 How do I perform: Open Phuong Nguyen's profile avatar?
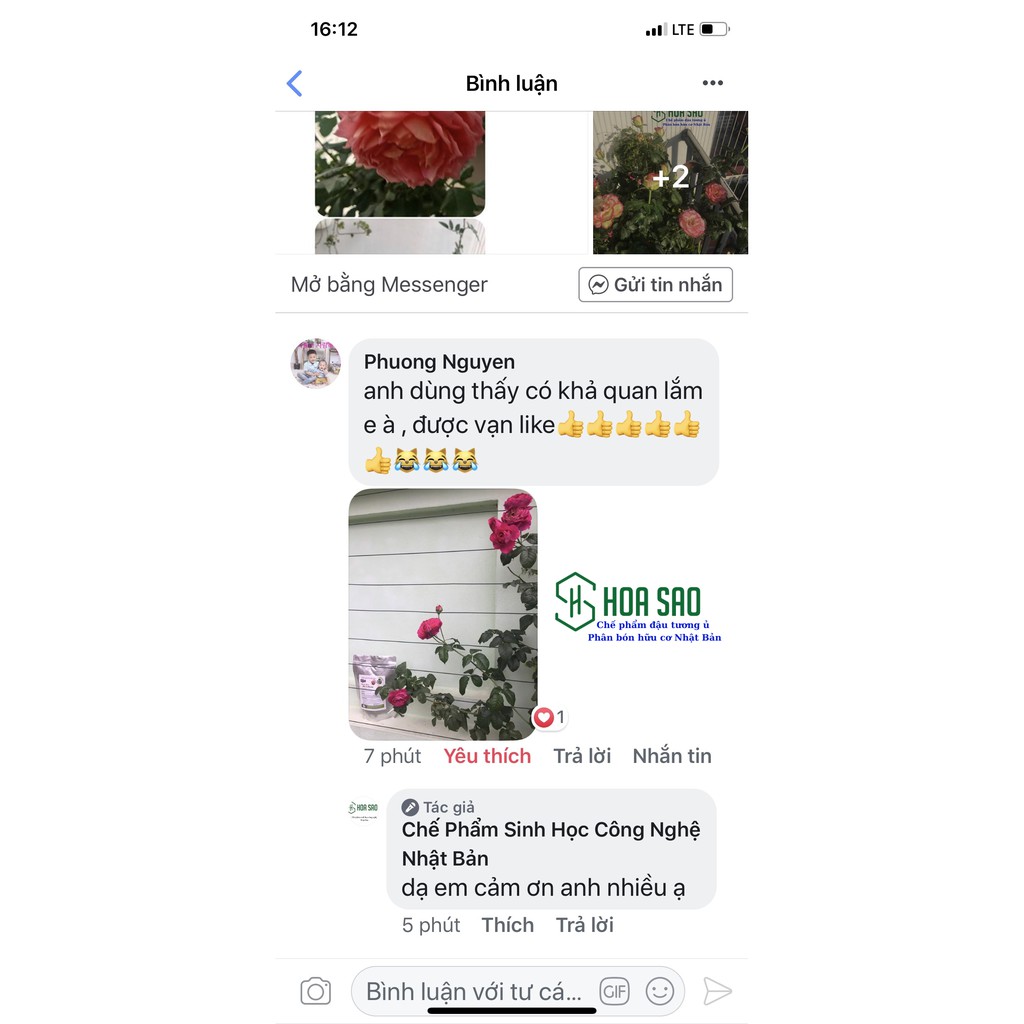(x=315, y=363)
